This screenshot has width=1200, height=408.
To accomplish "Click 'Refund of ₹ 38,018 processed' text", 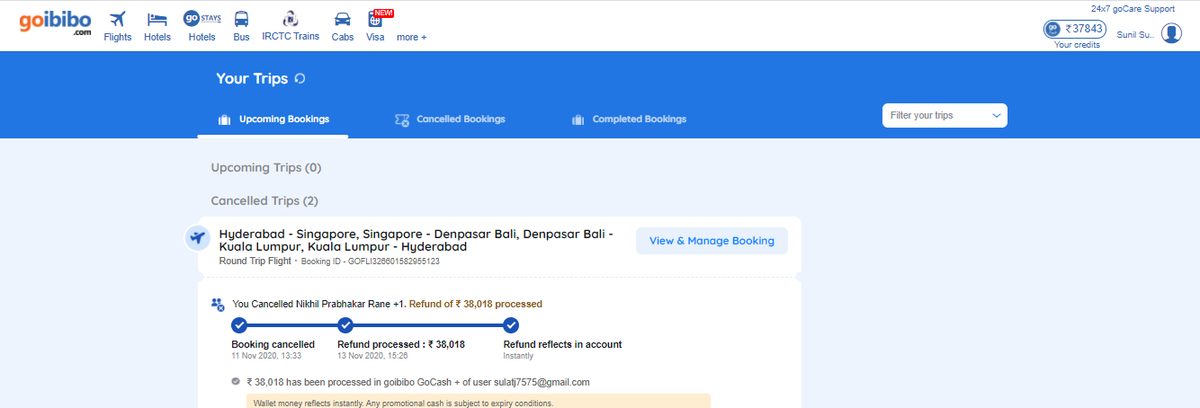I will [476, 303].
